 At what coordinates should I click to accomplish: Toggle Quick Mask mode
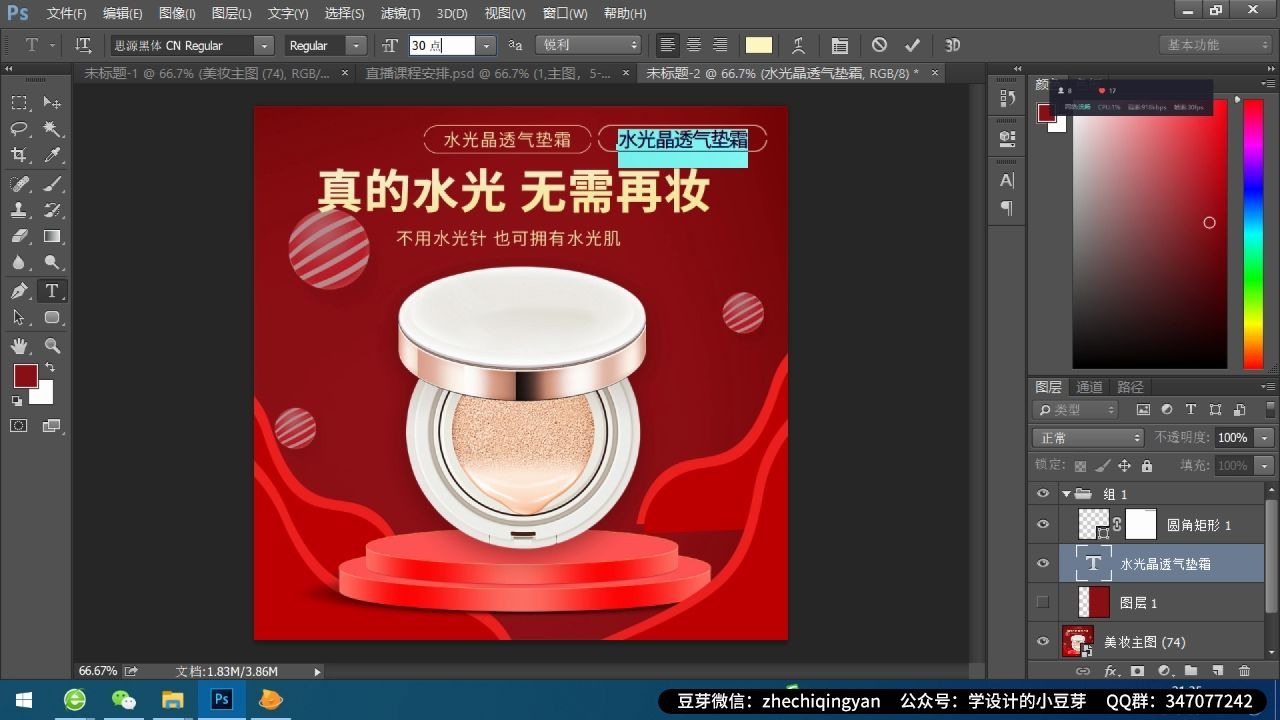point(19,426)
